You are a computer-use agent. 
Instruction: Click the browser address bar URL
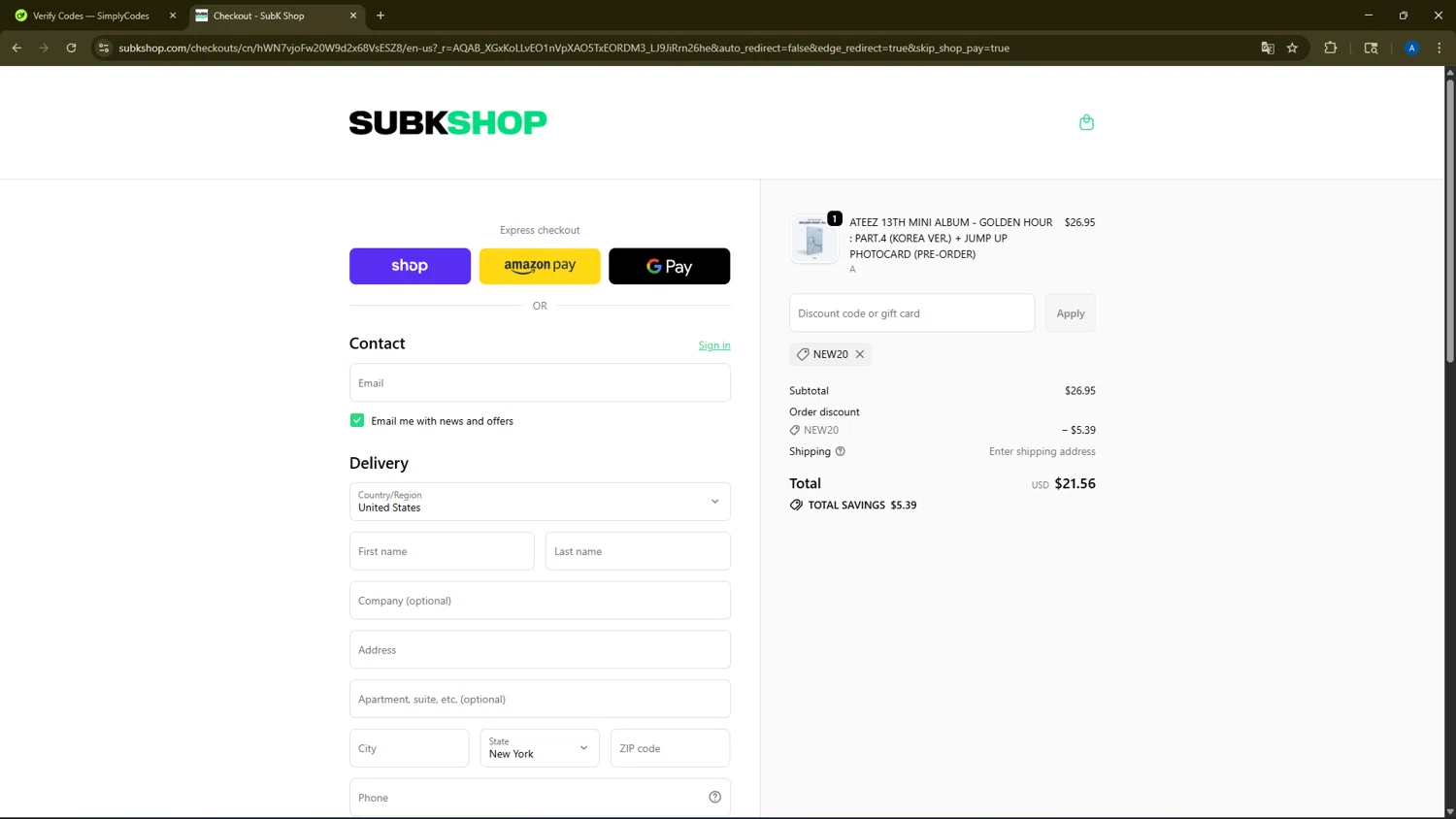coord(564,48)
